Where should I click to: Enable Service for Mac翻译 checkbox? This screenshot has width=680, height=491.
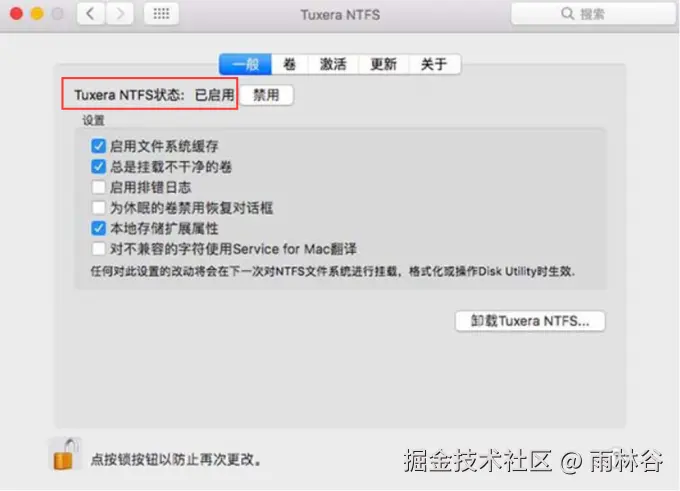98,249
